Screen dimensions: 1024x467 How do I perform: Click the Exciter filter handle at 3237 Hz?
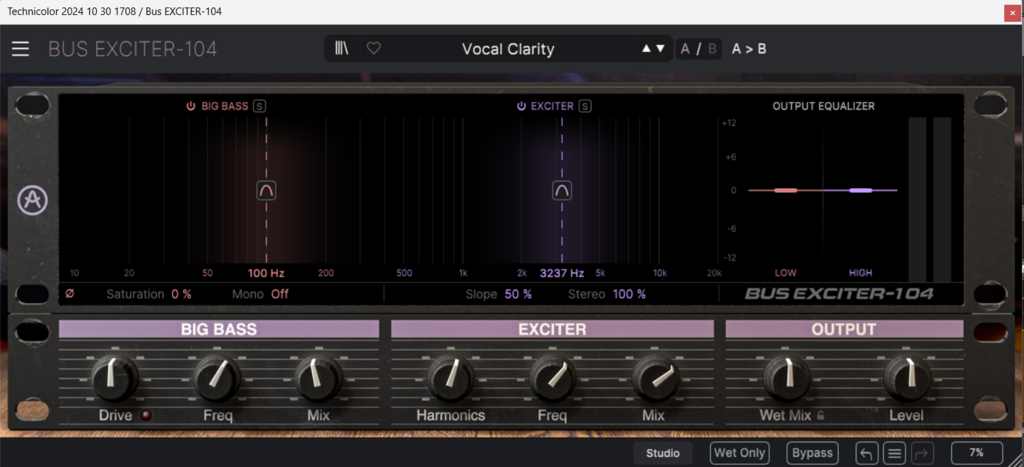tap(562, 190)
